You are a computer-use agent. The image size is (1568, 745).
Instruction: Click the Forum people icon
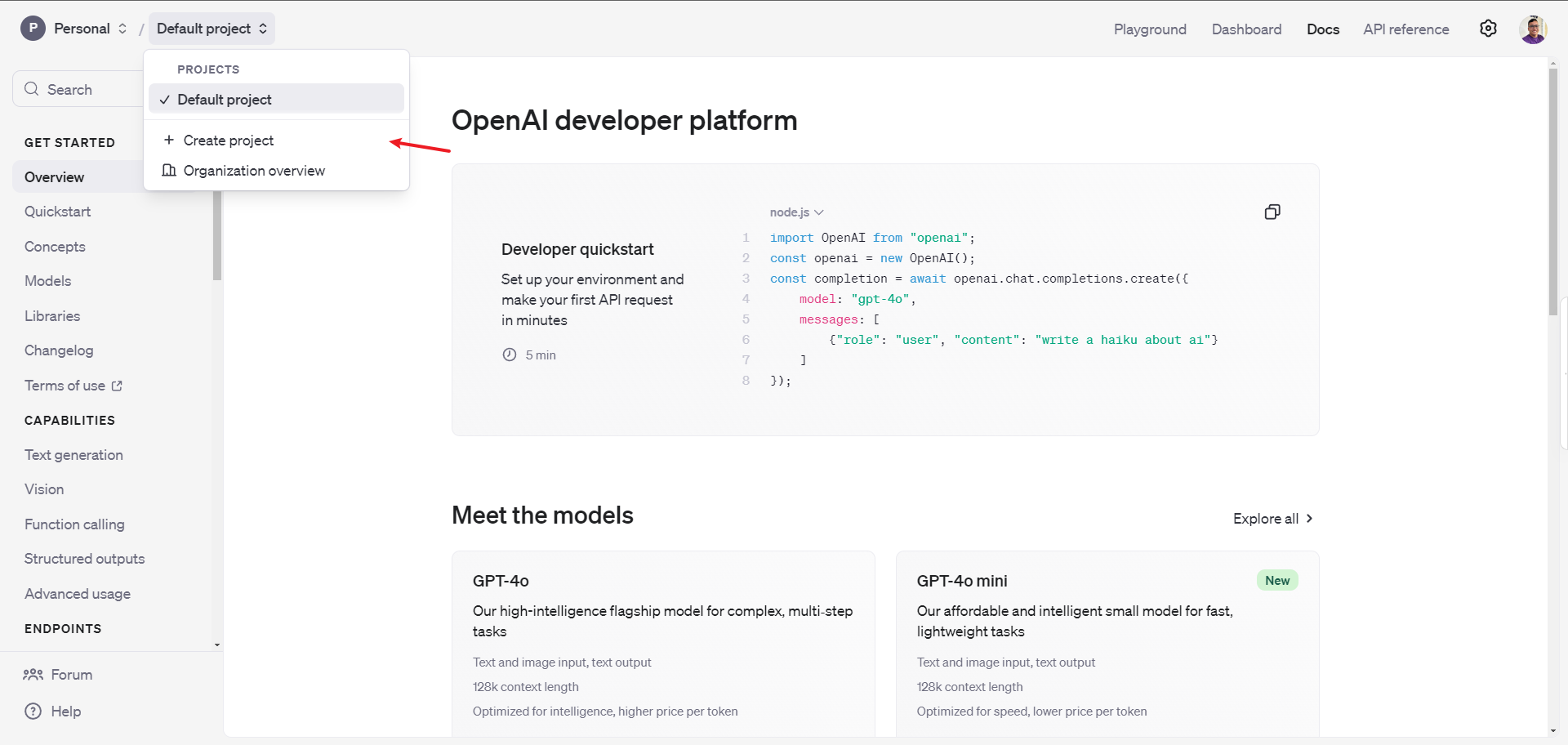point(33,675)
